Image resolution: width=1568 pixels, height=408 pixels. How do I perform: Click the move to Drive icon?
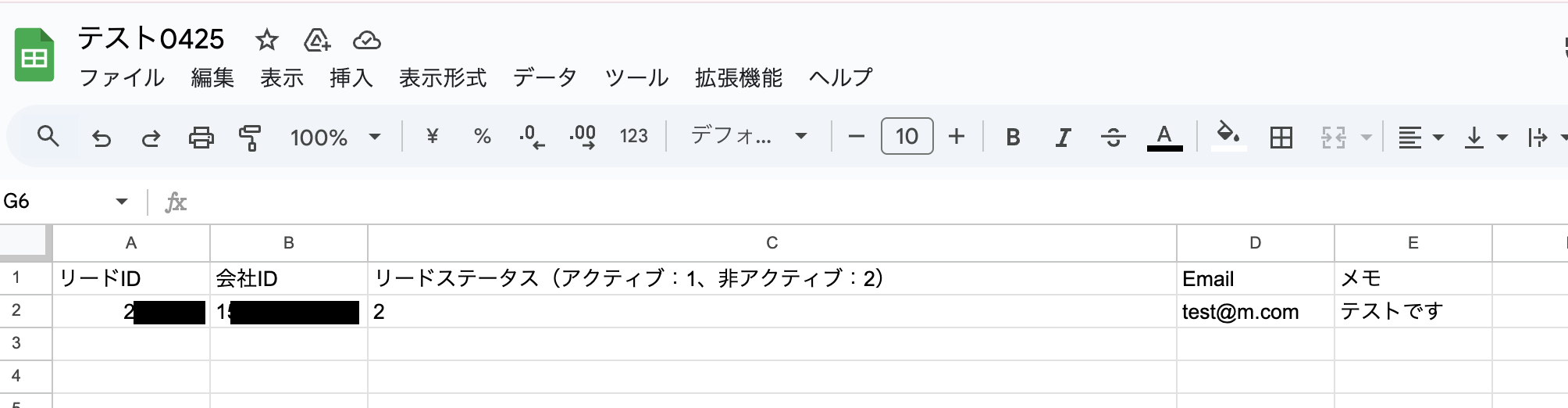point(317,40)
